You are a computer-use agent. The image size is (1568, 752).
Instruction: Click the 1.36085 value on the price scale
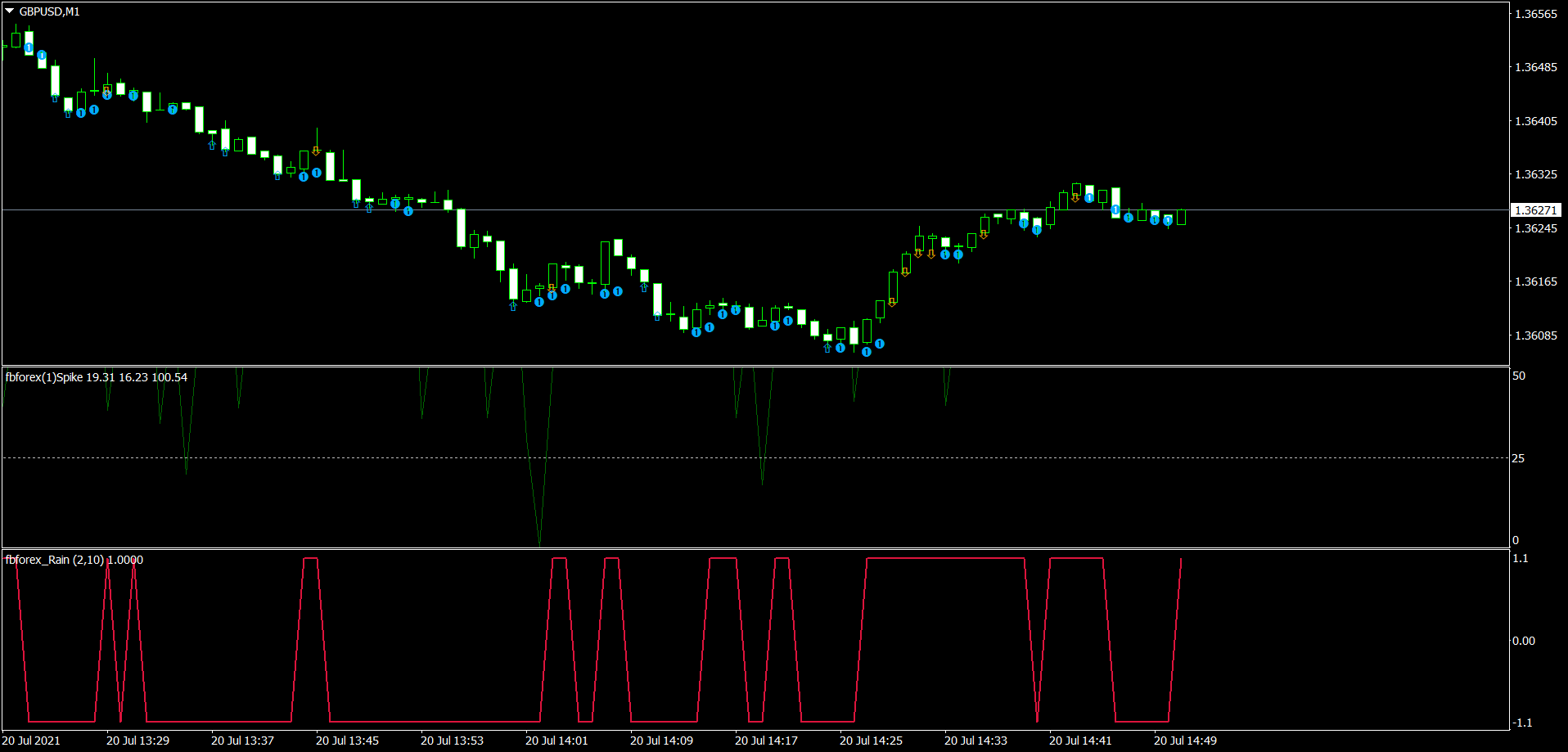pyautogui.click(x=1535, y=335)
